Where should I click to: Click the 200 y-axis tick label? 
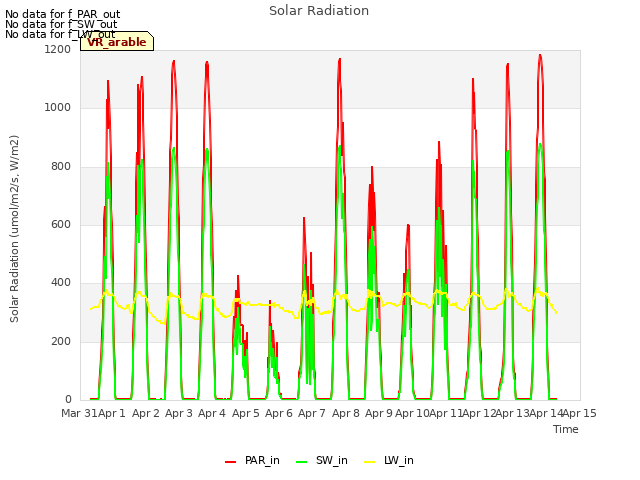click(61, 341)
